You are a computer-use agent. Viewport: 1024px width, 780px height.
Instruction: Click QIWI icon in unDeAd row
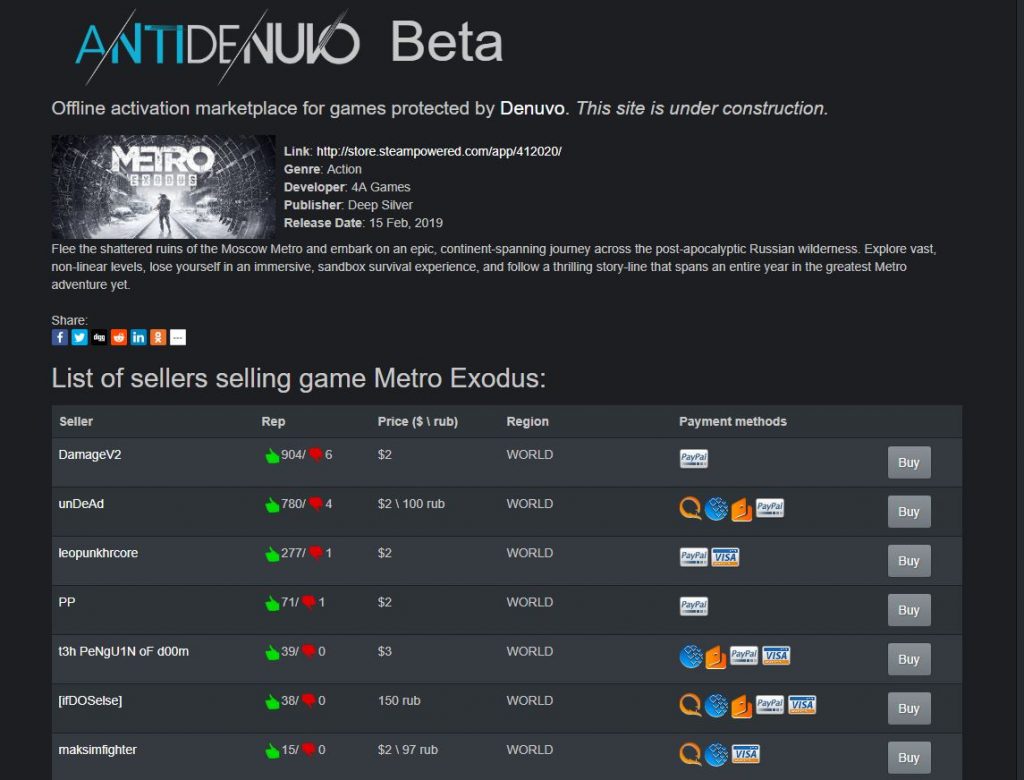coord(690,508)
